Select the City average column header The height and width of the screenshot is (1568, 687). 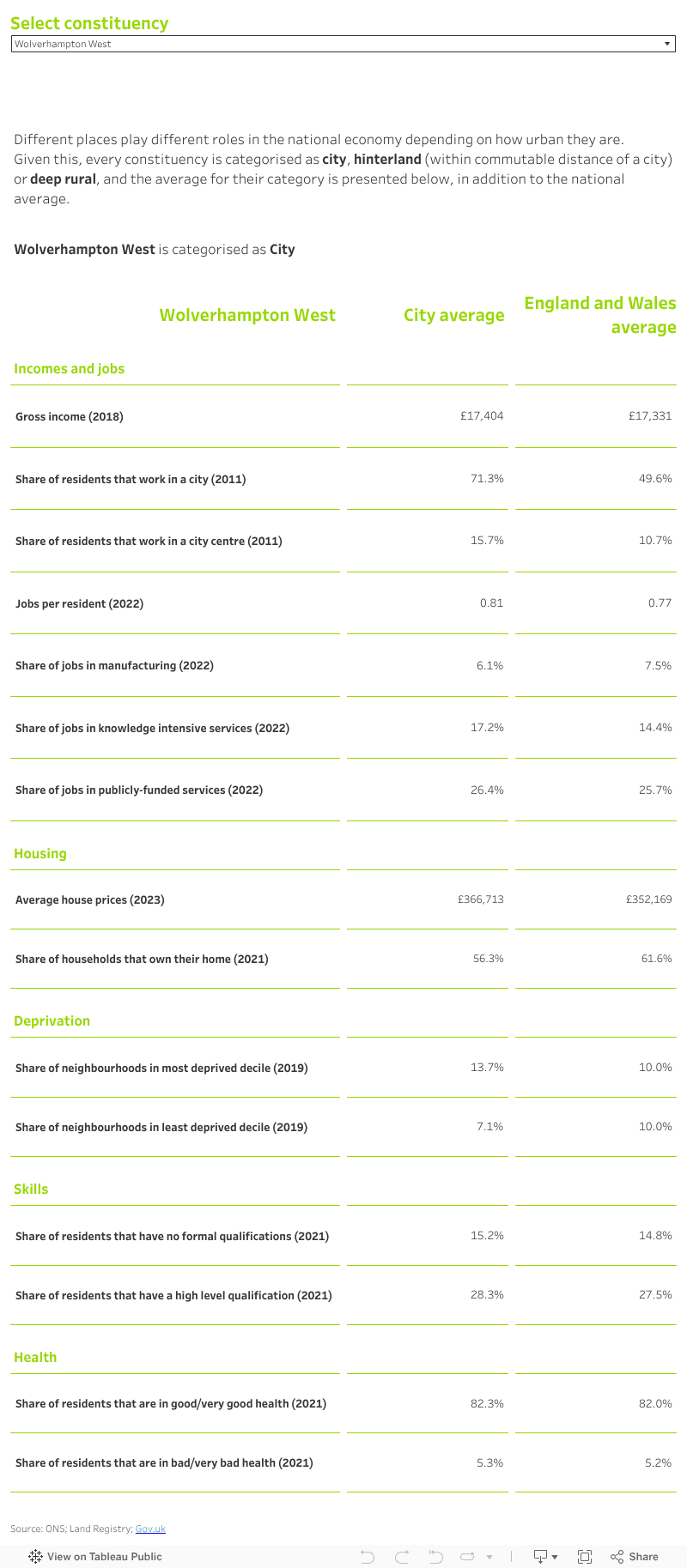click(x=453, y=315)
